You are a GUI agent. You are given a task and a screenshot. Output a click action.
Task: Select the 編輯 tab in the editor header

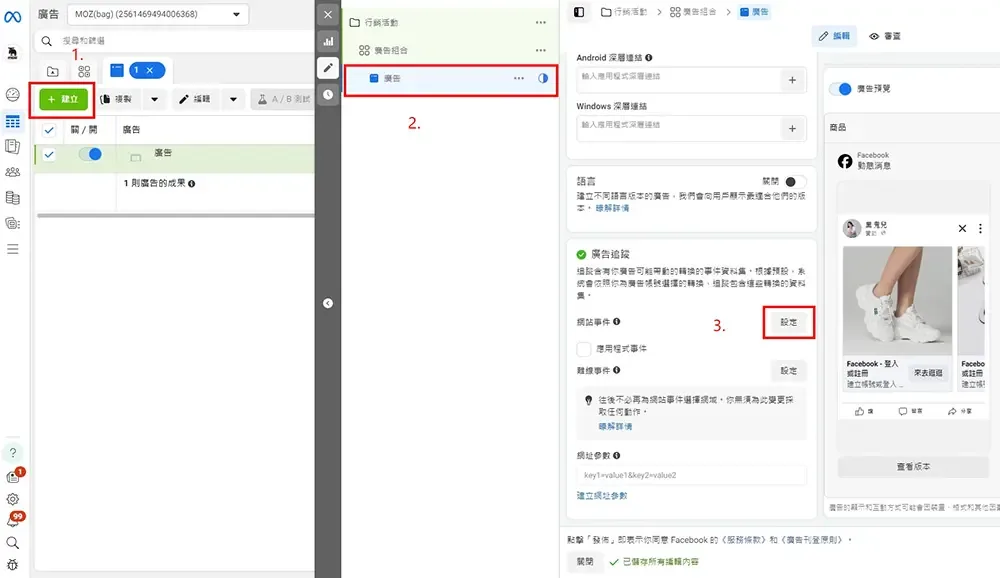(834, 36)
